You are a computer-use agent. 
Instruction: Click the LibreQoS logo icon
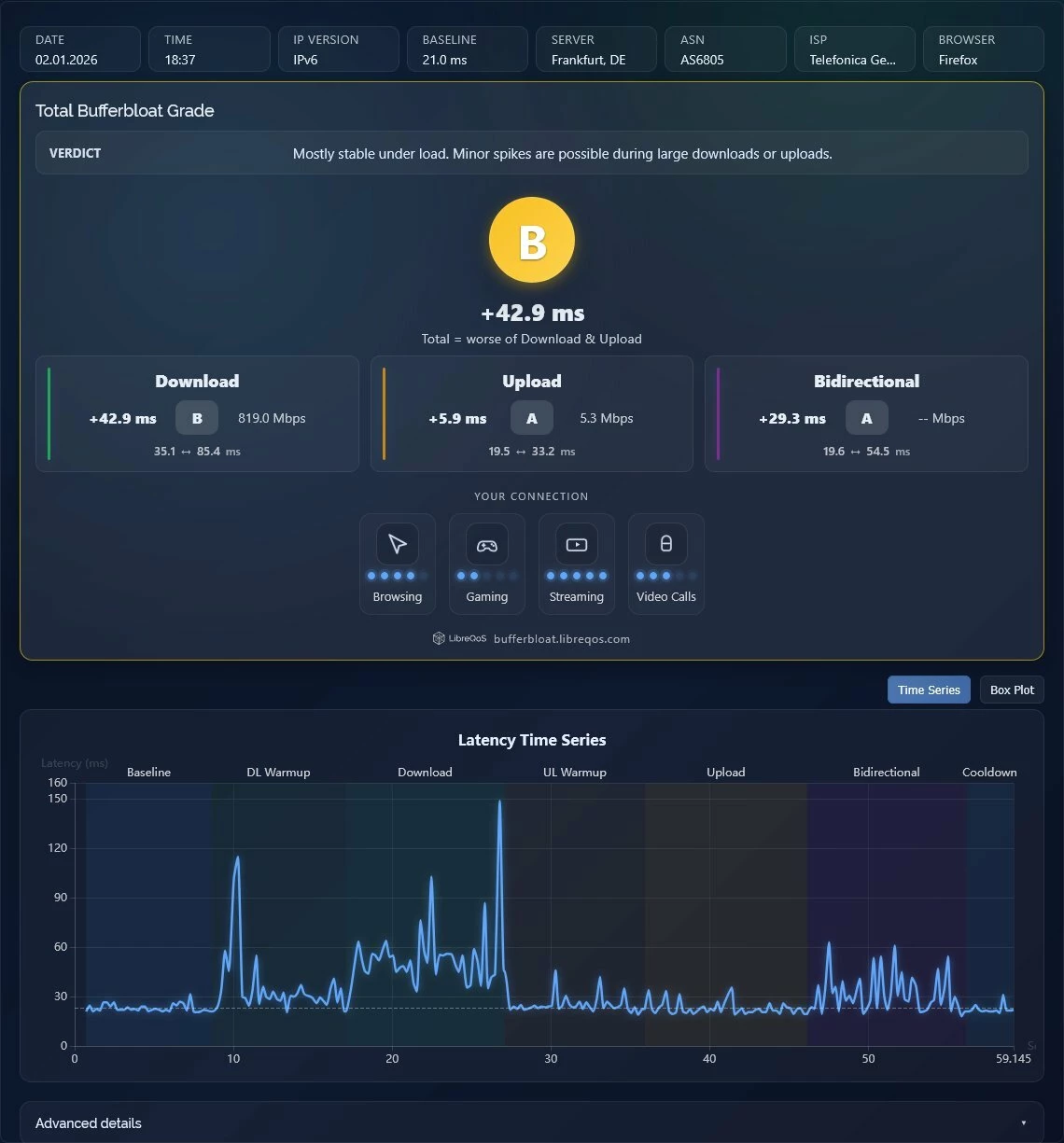[439, 638]
